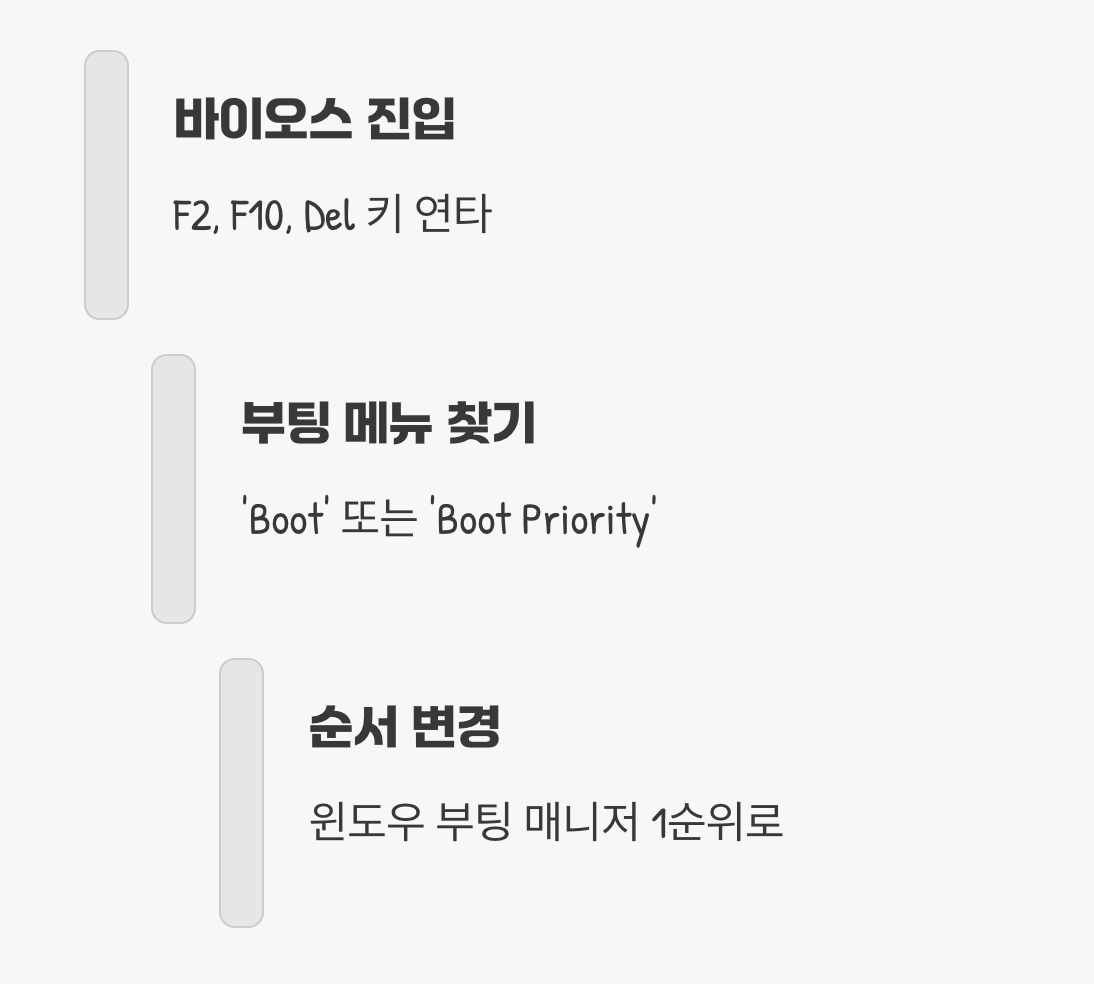Click the 순서 변경 heading

tap(405, 726)
